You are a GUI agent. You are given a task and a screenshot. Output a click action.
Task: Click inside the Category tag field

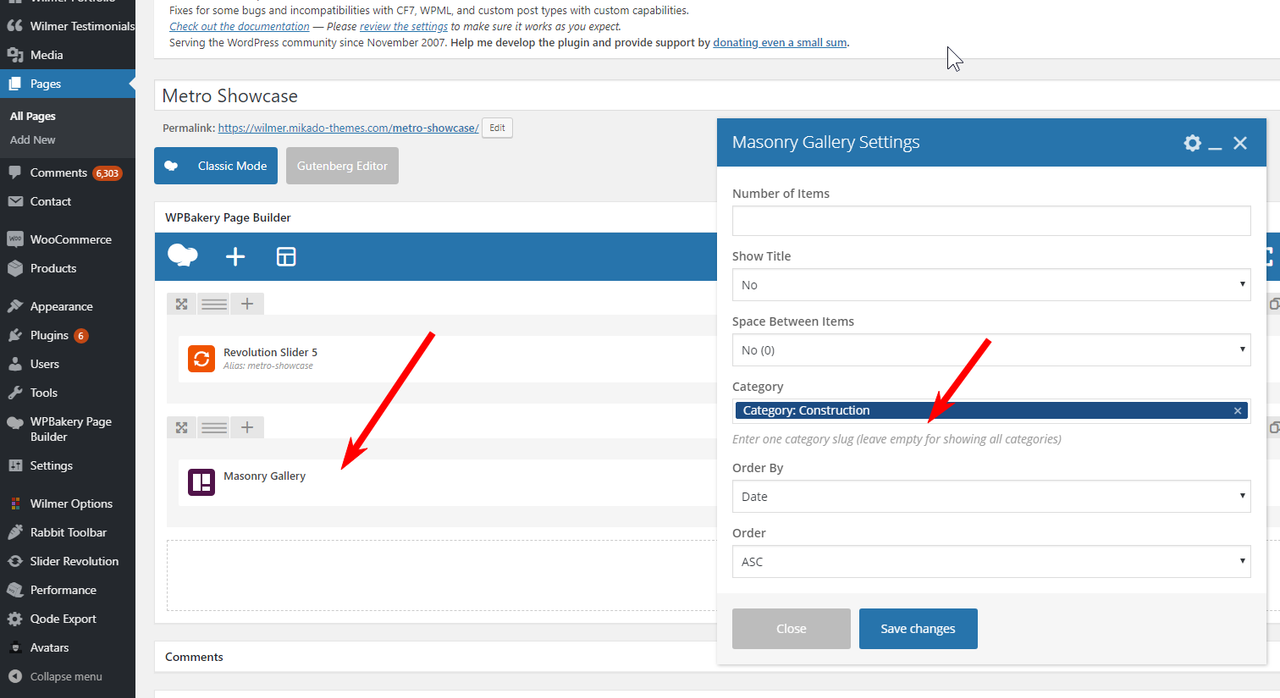click(x=991, y=411)
